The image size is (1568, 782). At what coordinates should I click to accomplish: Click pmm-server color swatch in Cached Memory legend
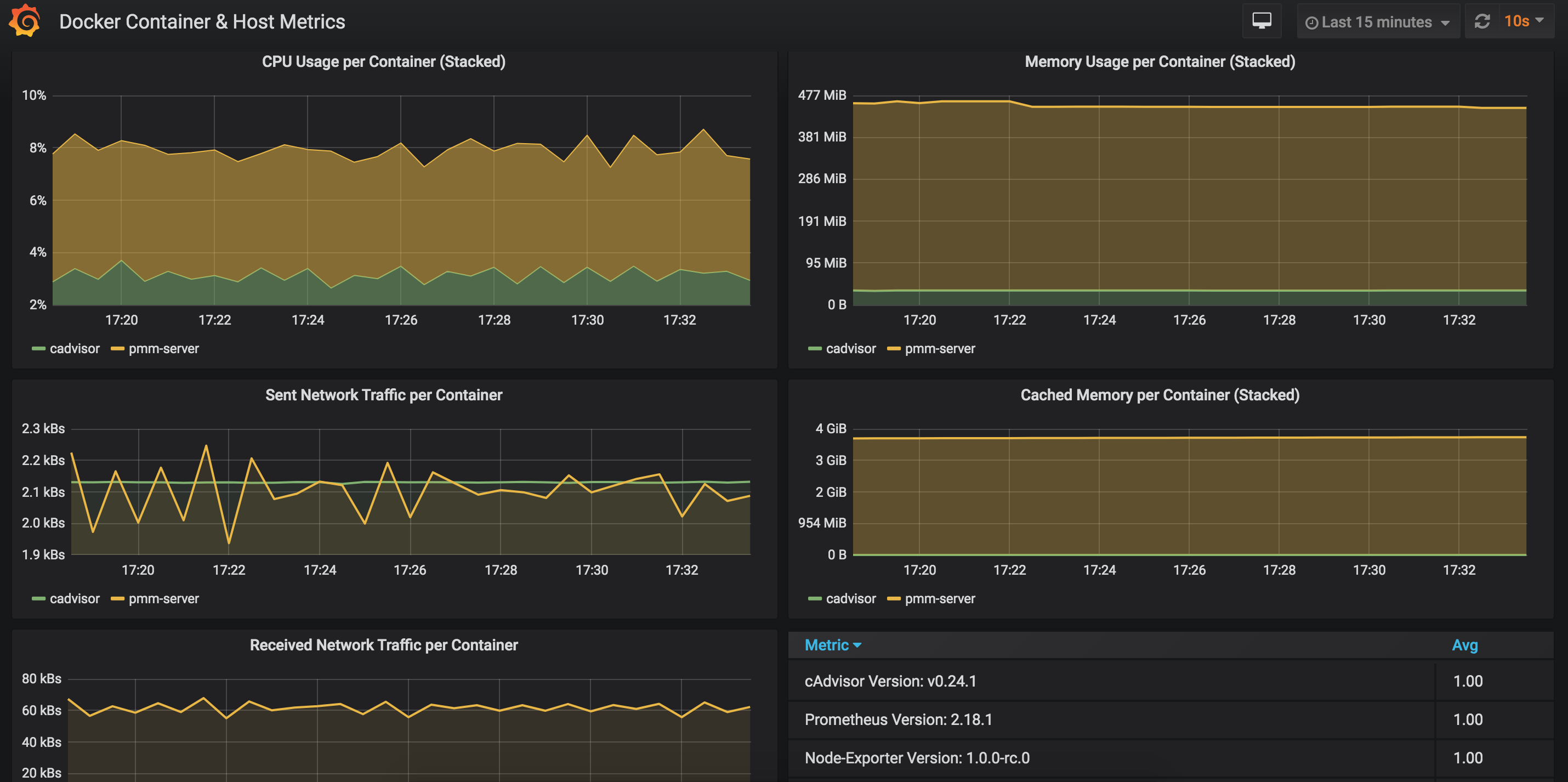894,599
